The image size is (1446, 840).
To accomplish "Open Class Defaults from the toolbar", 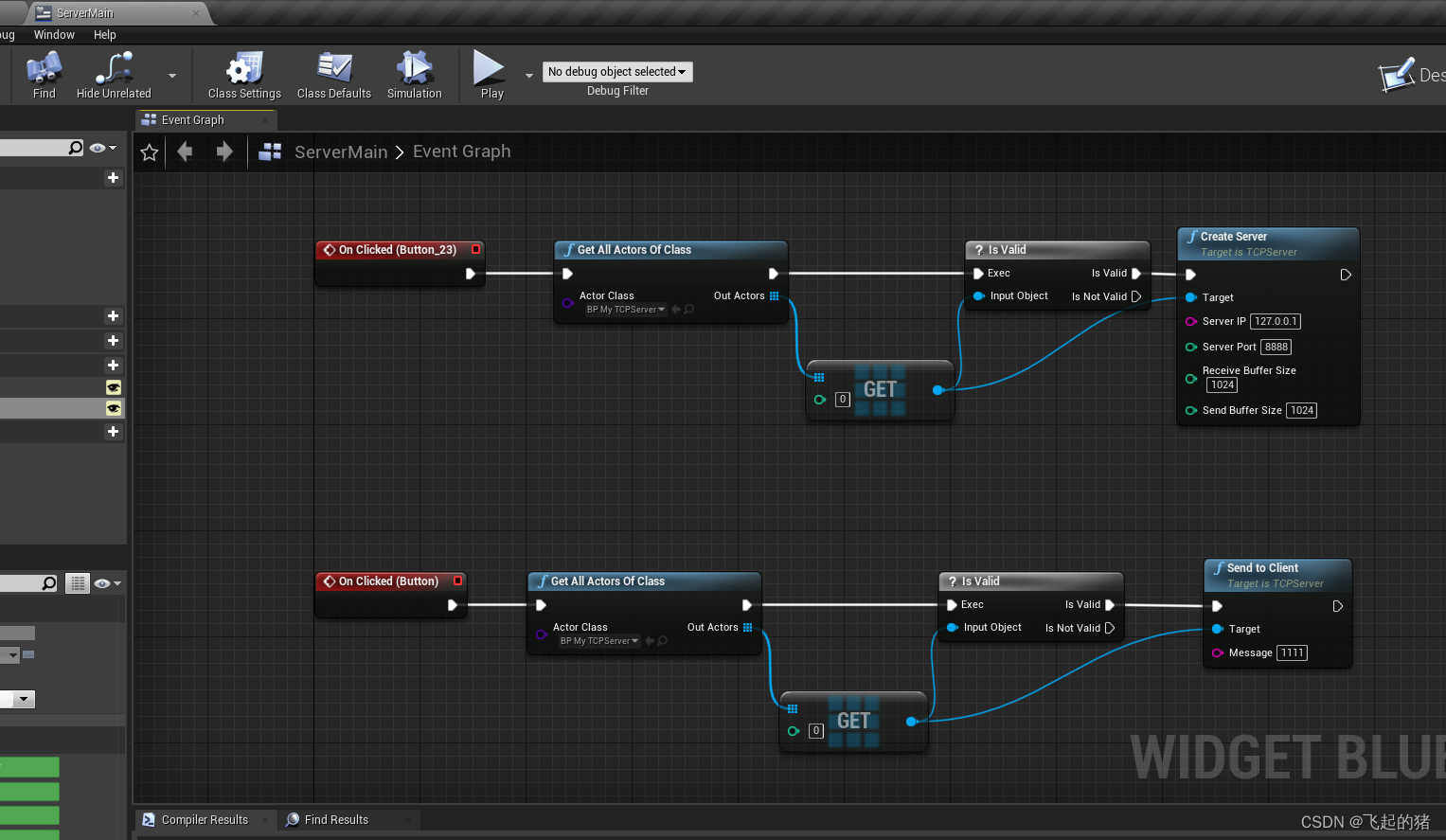I will [x=333, y=75].
